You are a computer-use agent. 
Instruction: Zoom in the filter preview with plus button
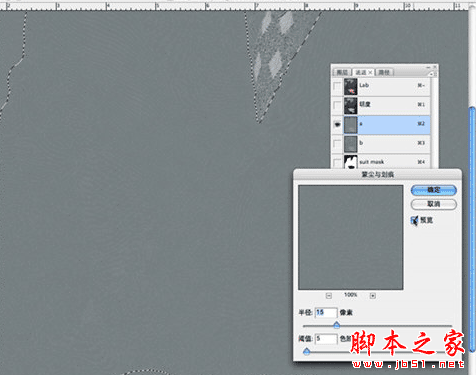pos(373,295)
